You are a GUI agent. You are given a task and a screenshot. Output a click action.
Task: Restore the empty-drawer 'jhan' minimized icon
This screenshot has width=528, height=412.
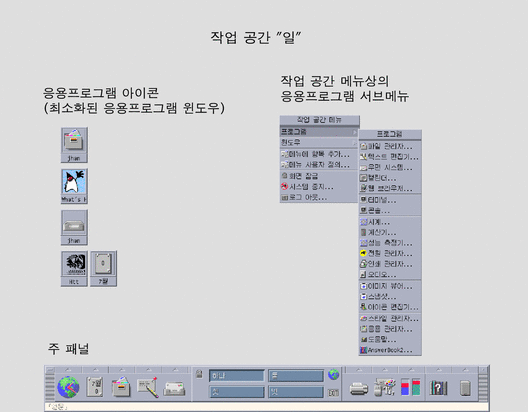74,228
